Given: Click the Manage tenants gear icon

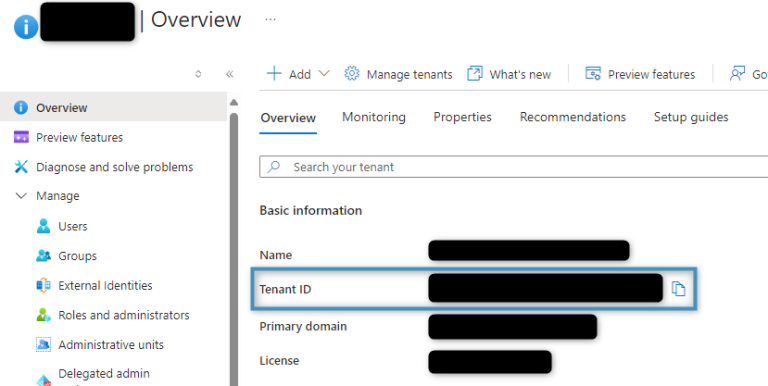Looking at the screenshot, I should click(352, 73).
